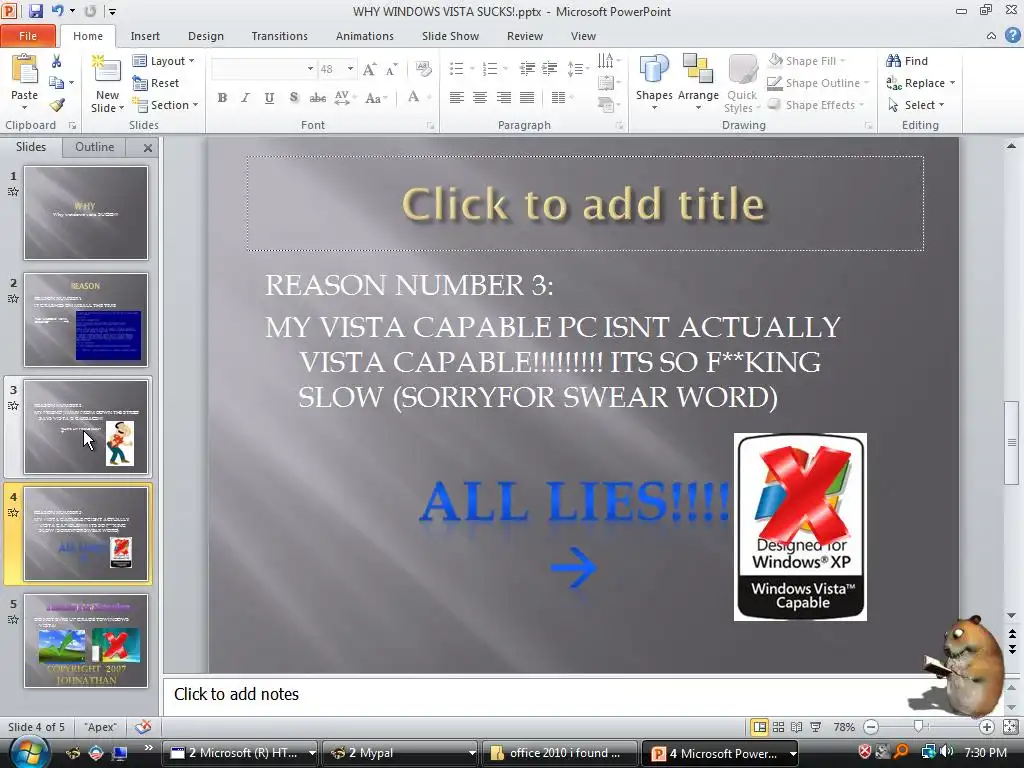Decrease list indent level
Screen dimensions: 1024x768
click(x=527, y=69)
